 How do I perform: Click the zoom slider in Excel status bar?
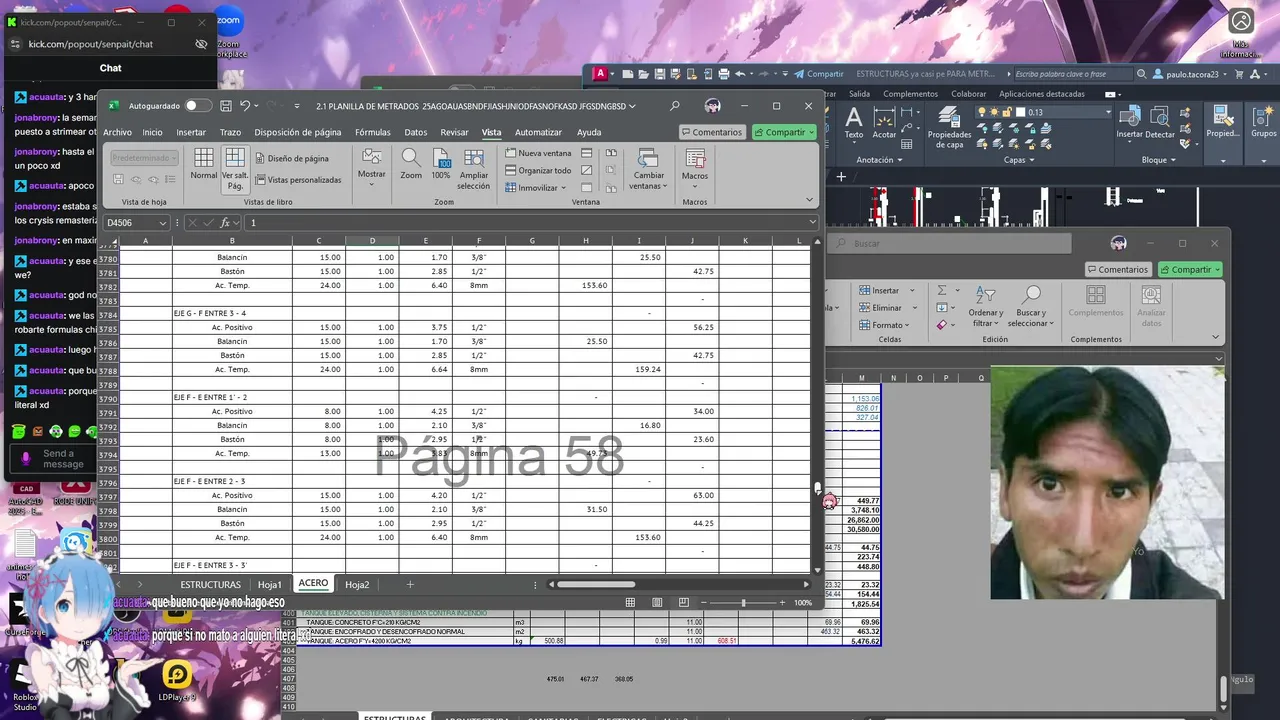pyautogui.click(x=743, y=603)
